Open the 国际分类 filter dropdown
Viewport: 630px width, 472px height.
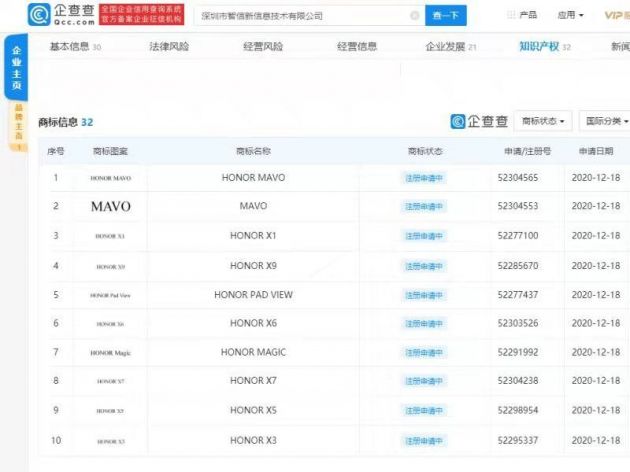click(604, 121)
